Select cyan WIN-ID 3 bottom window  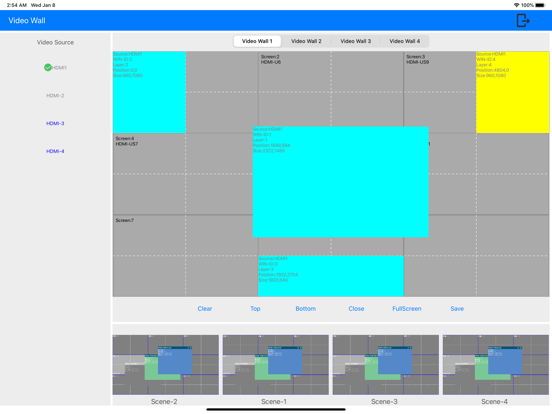tap(331, 276)
